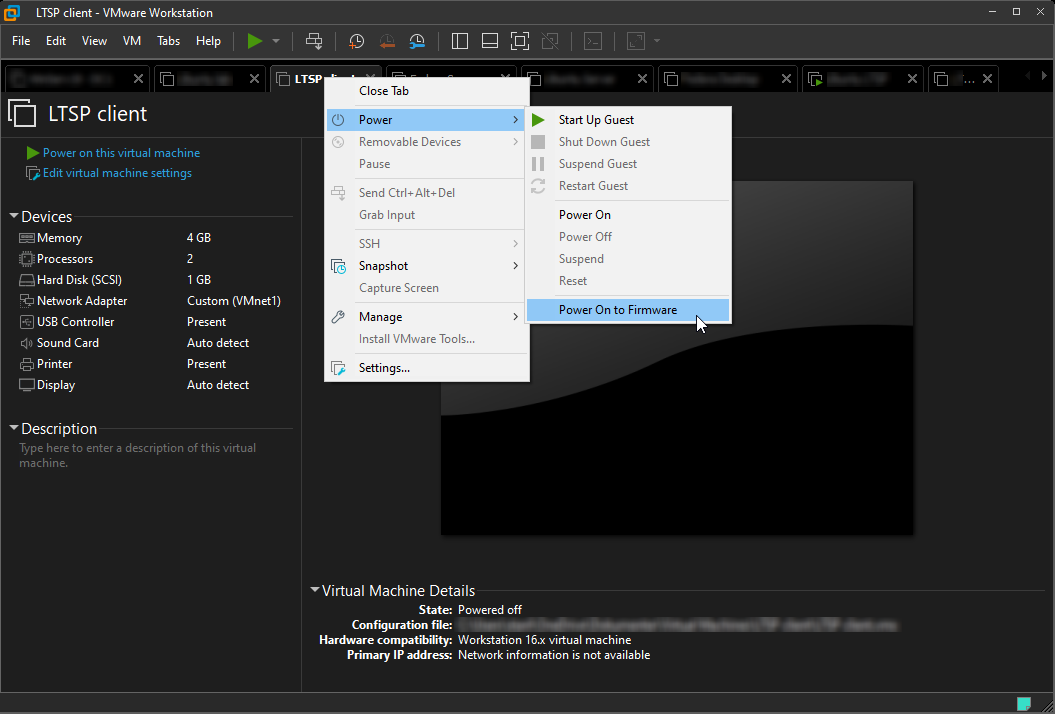Viewport: 1055px width, 714px height.
Task: Click the stretch guest toolbar icon
Action: click(636, 41)
